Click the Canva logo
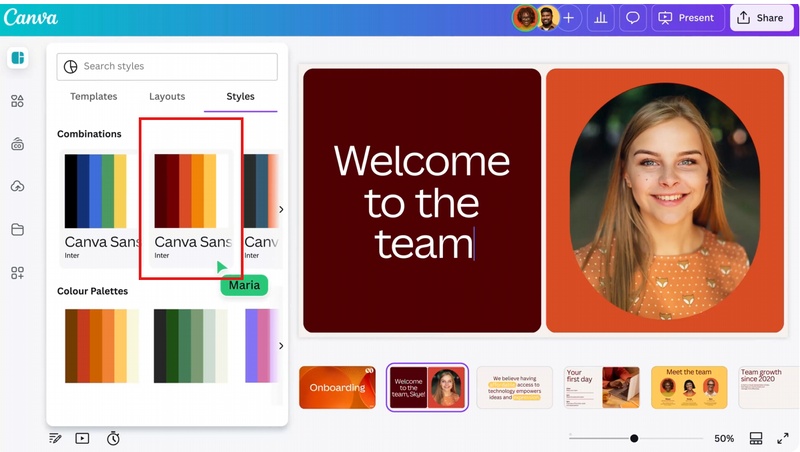This screenshot has width=800, height=452. [x=31, y=18]
